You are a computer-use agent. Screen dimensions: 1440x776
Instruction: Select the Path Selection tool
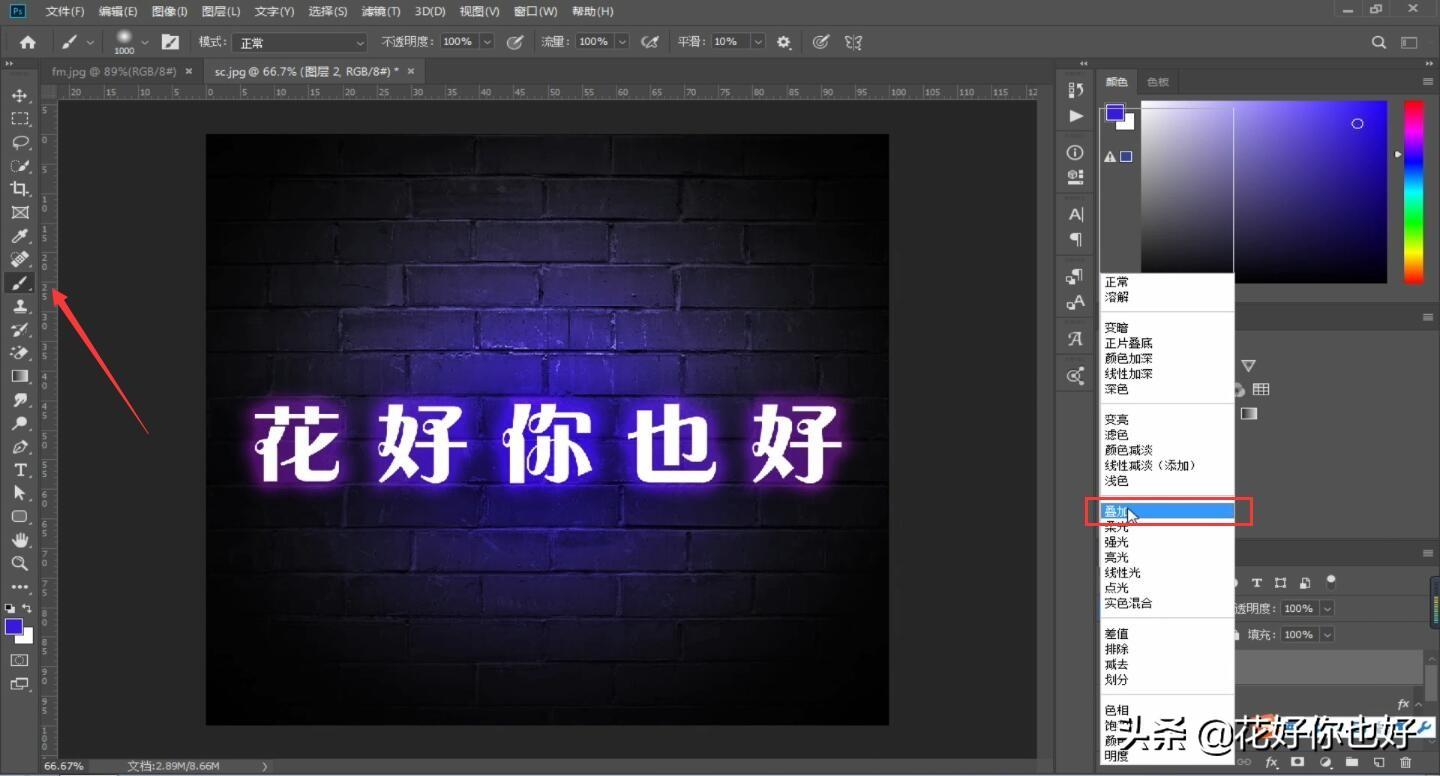19,493
